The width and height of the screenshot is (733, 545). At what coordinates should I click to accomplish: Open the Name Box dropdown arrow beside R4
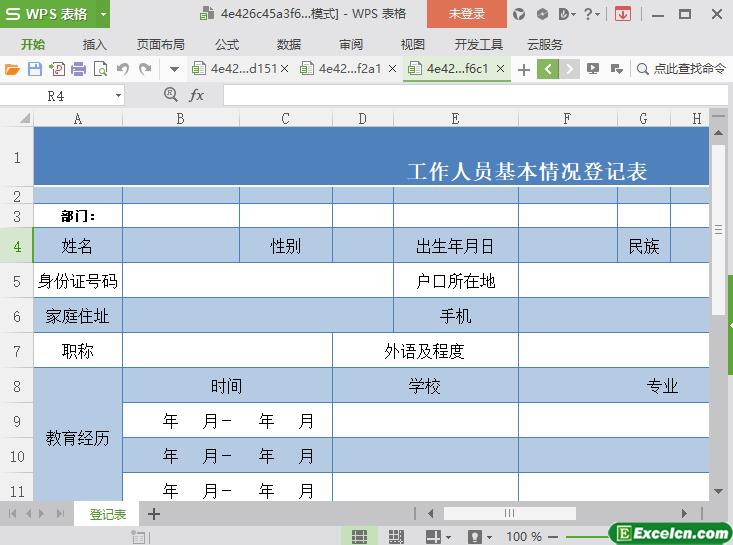tap(118, 96)
